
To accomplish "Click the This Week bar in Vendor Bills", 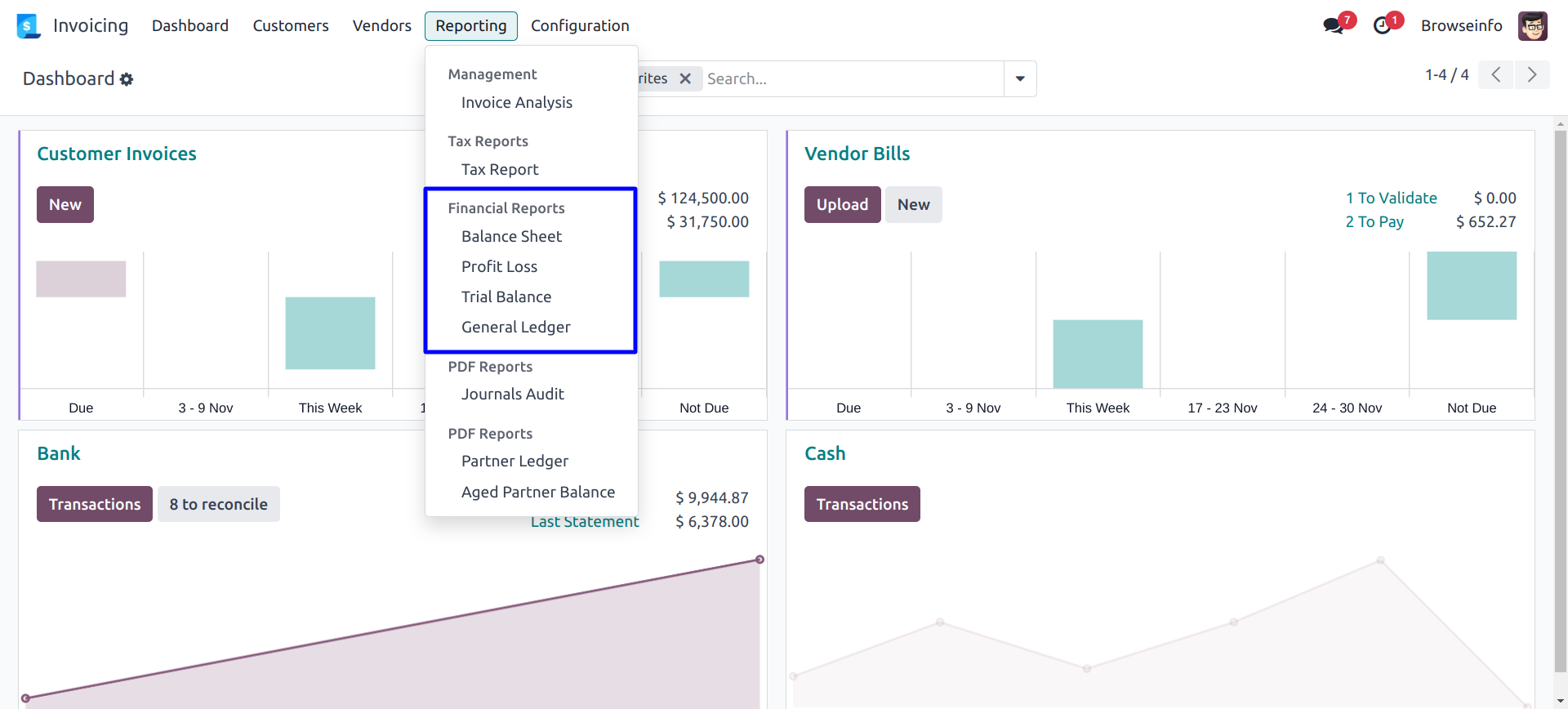I will coord(1098,354).
